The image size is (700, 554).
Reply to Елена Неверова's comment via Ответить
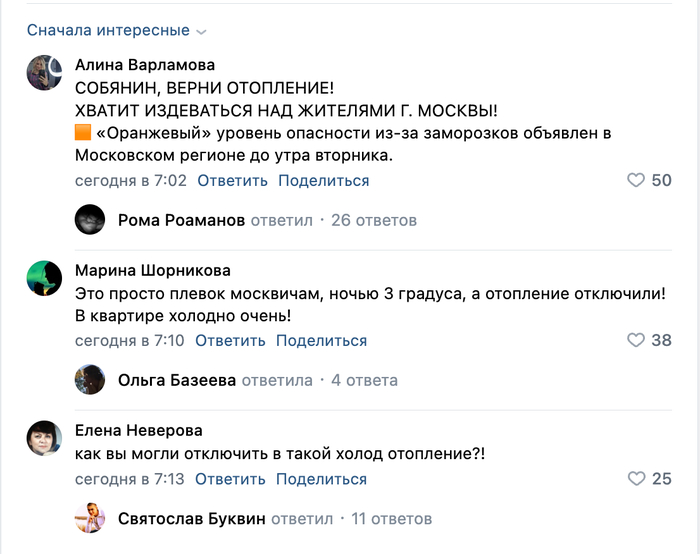coord(230,479)
